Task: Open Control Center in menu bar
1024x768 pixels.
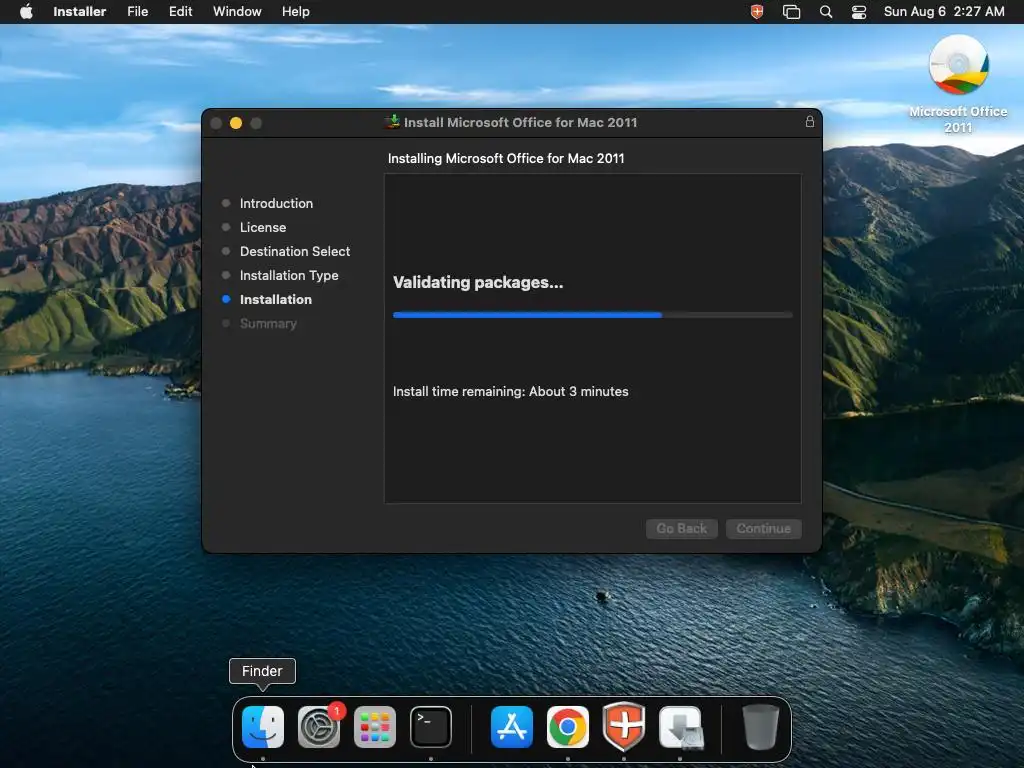Action: (x=859, y=12)
